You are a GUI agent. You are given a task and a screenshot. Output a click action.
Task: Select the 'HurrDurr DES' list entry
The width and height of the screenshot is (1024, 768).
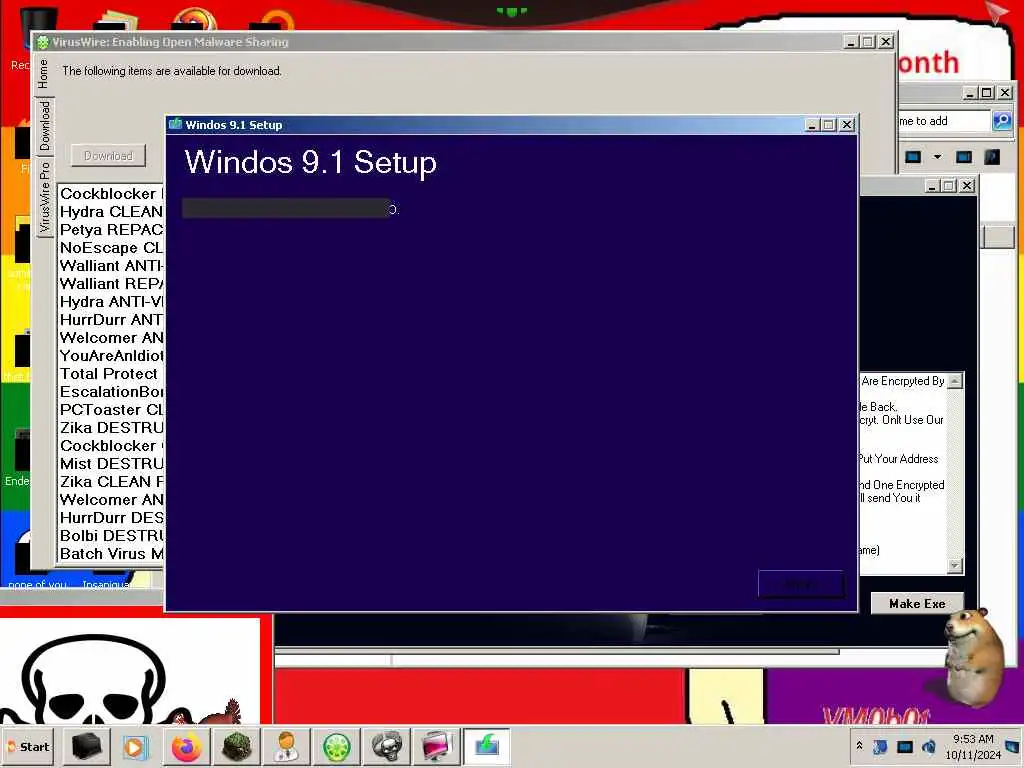tap(111, 518)
